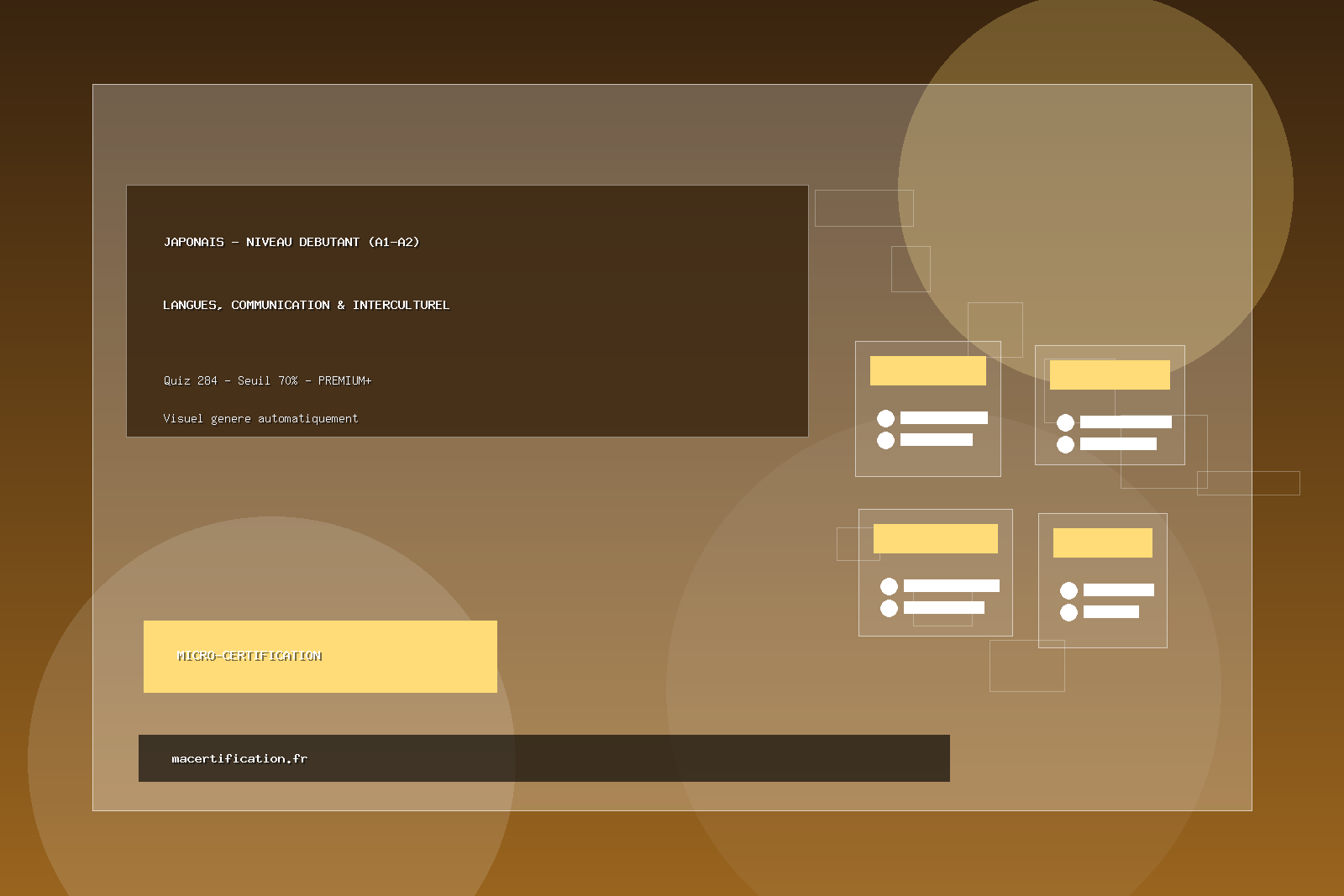Click the title JAPONAIS – NIVEAU DEBUTANT (A1-A2)
The height and width of the screenshot is (896, 1344).
coord(291,242)
